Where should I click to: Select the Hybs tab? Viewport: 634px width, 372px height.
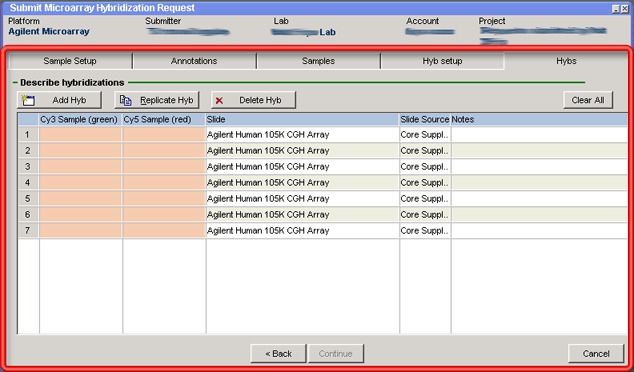[566, 61]
